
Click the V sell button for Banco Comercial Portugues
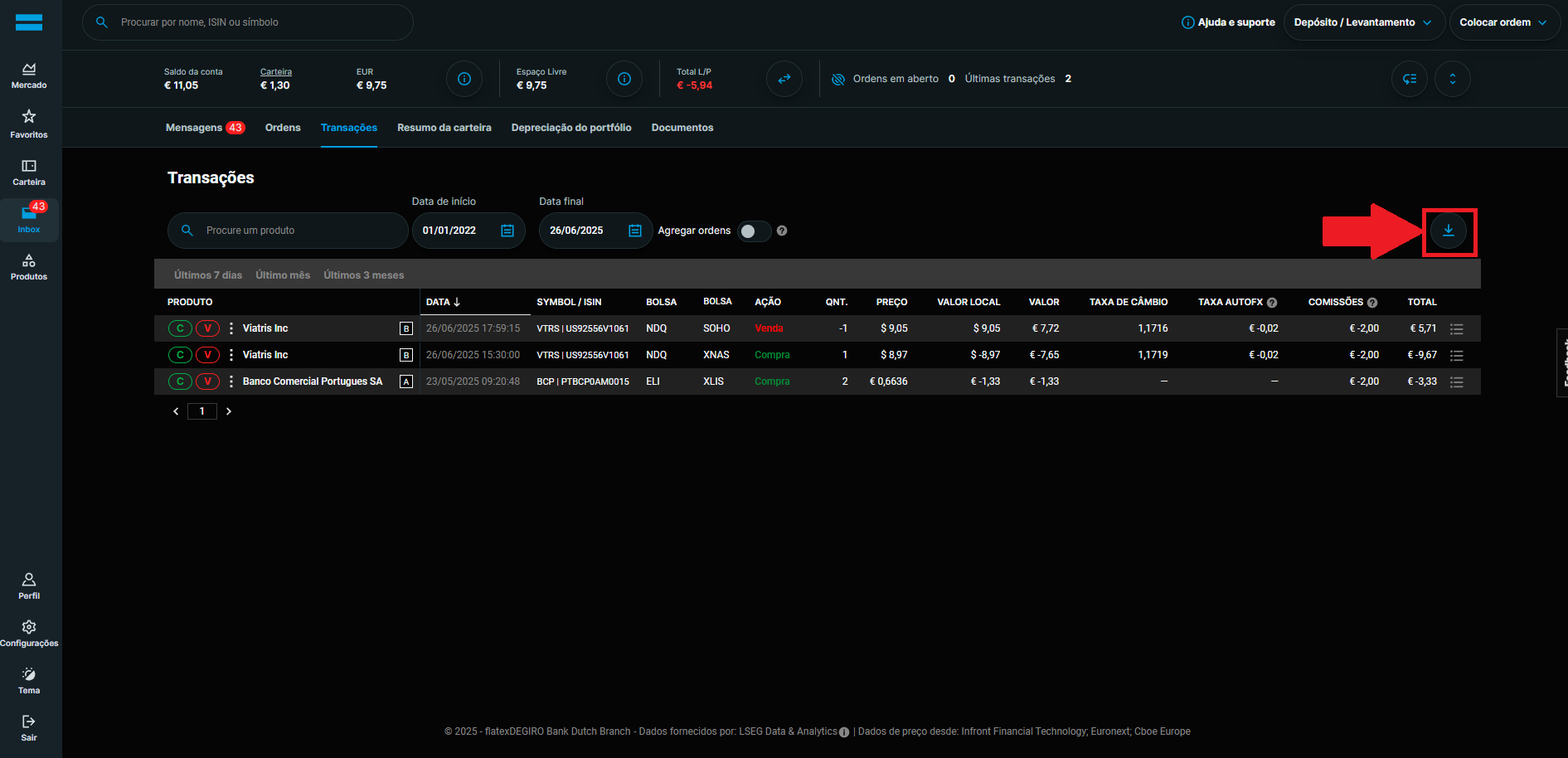point(207,381)
